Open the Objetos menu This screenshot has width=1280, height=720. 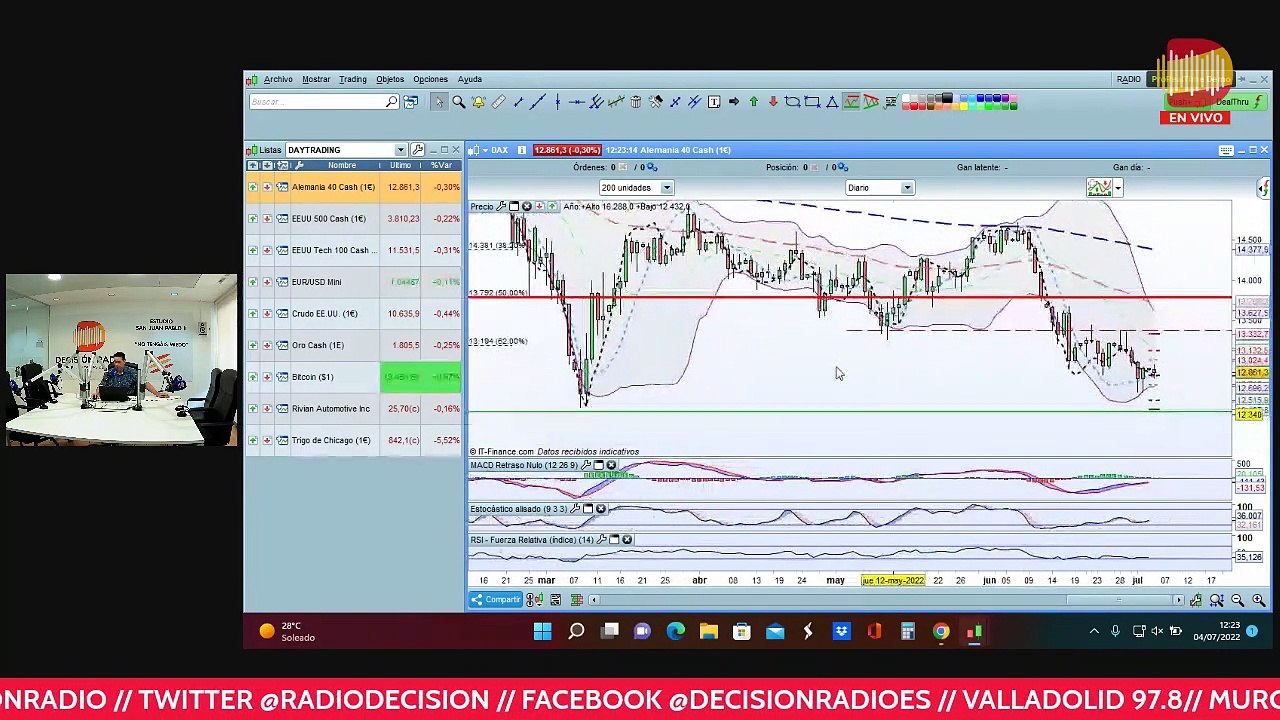(390, 79)
